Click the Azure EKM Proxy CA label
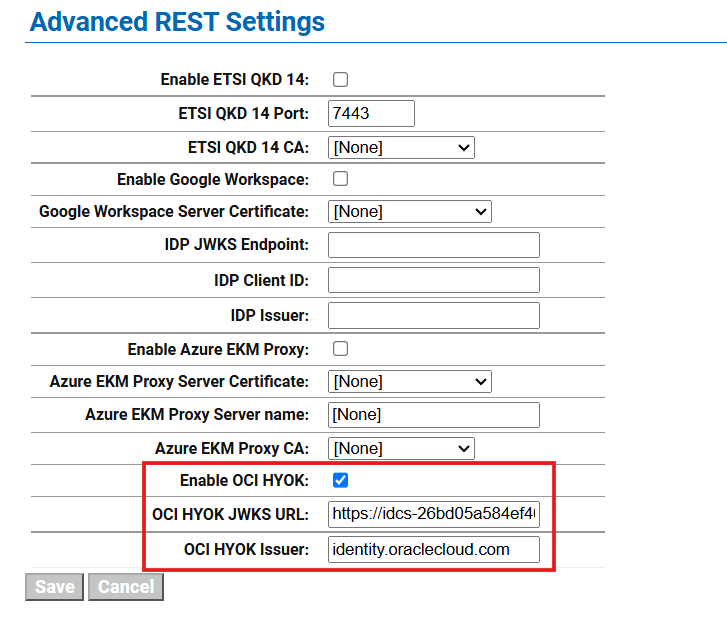This screenshot has width=727, height=640. point(232,448)
